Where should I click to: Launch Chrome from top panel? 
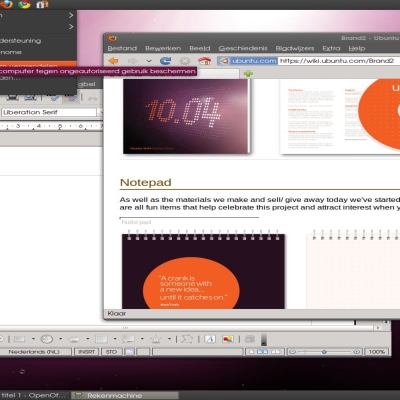(x=24, y=4)
